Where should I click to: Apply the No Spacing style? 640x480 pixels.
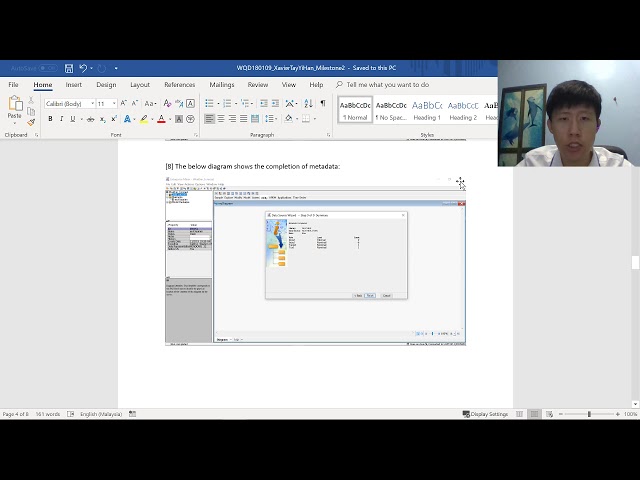[391, 110]
